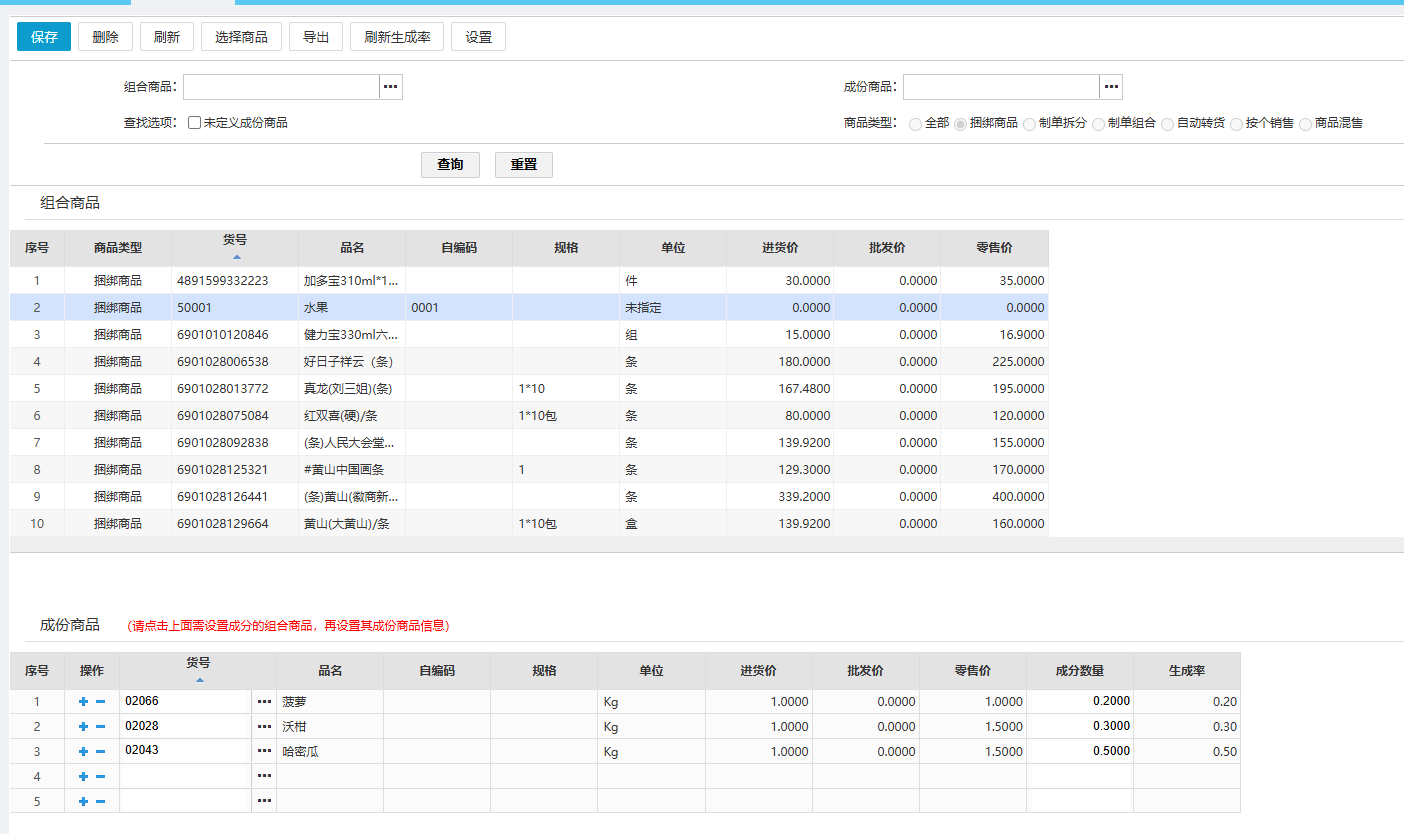Sort component table by 货号 header
The image size is (1404, 834).
click(198, 669)
